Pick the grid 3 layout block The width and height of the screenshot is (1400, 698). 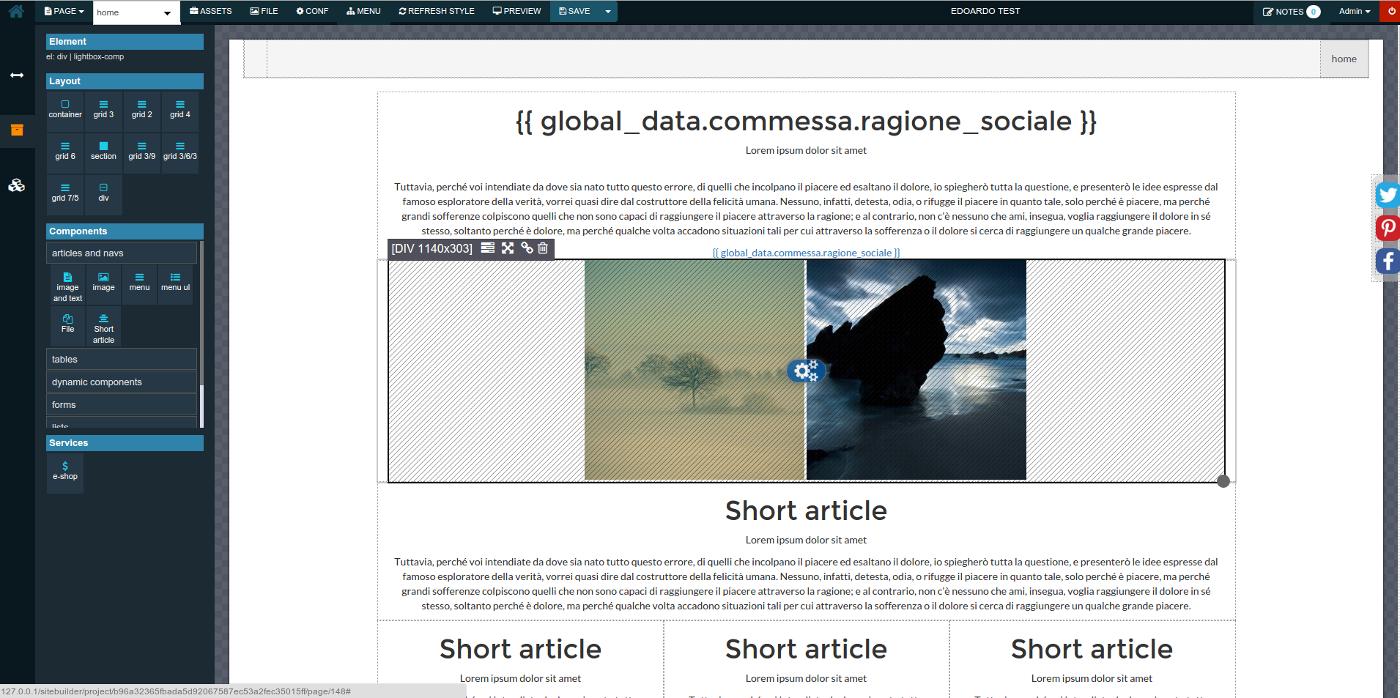point(103,109)
